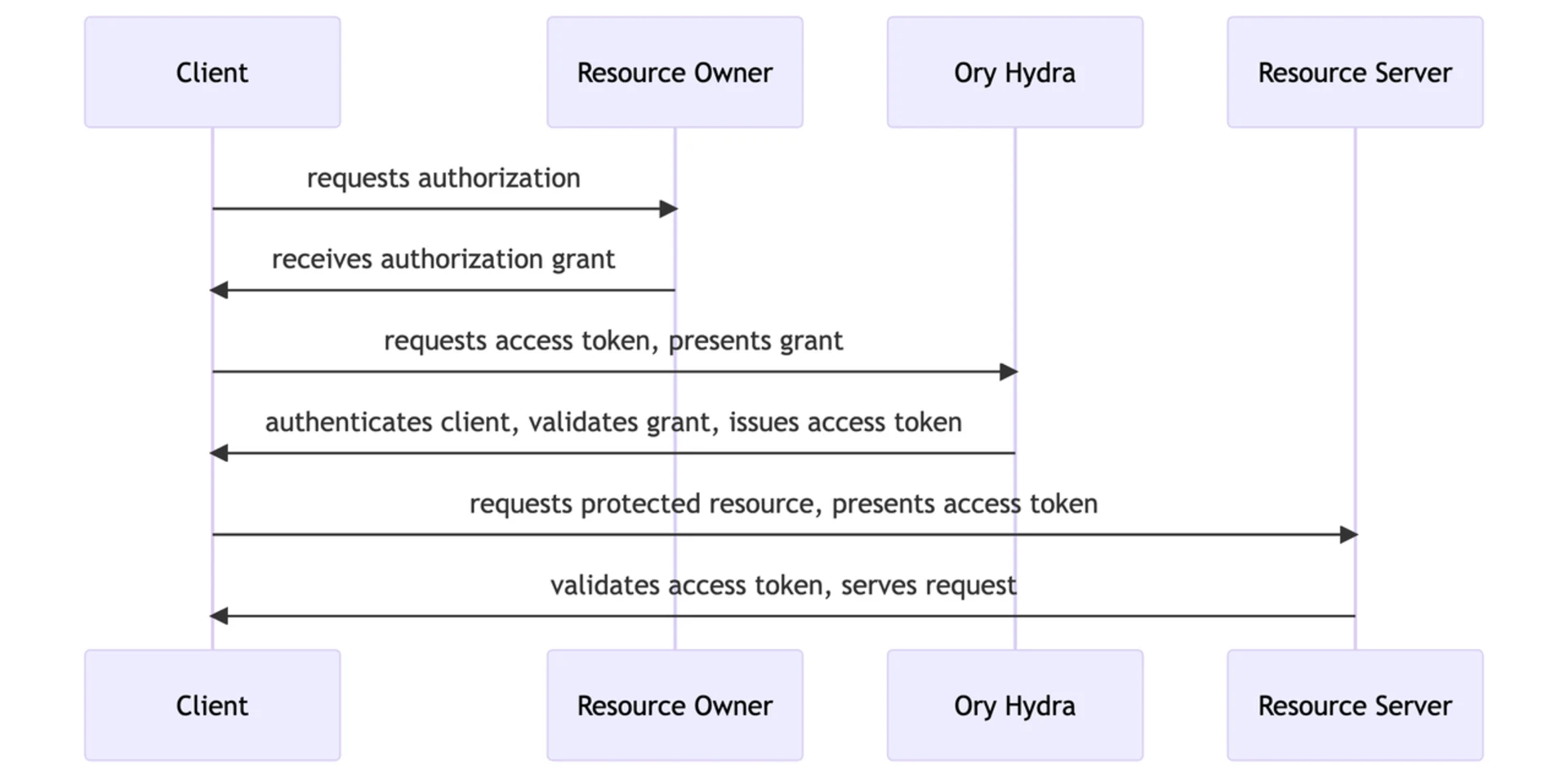The image size is (1568, 779).
Task: Select the arrow returning to Client from Ory Hydra
Action: [612, 452]
